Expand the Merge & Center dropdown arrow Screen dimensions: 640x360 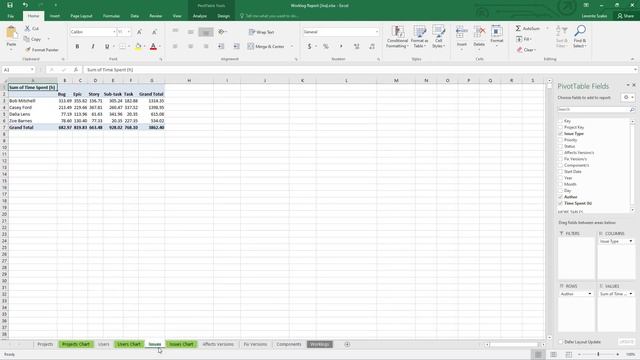coord(291,47)
